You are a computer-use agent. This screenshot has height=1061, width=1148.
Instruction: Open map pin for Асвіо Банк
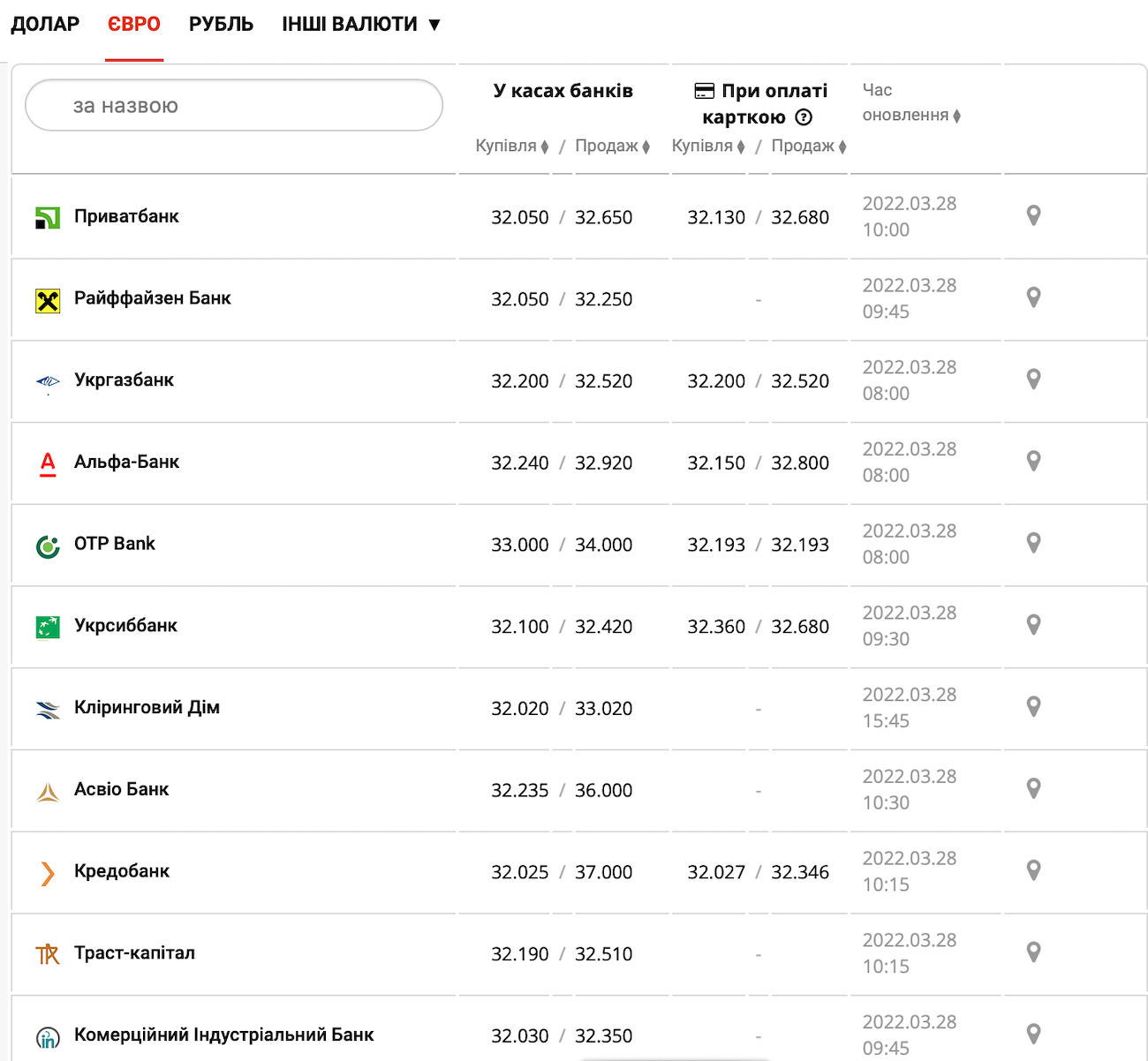pyautogui.click(x=1033, y=788)
